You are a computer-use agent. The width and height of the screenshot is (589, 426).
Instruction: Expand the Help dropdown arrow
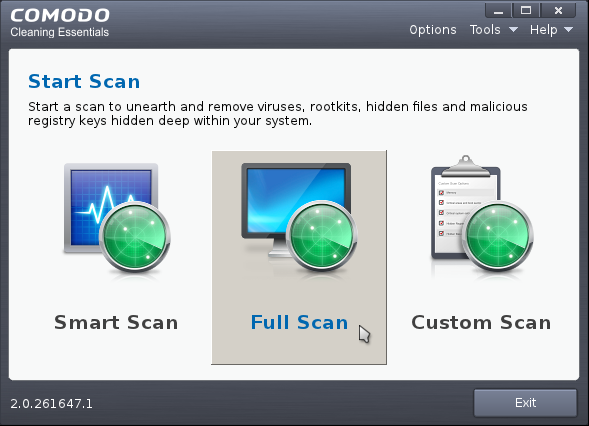tap(568, 30)
